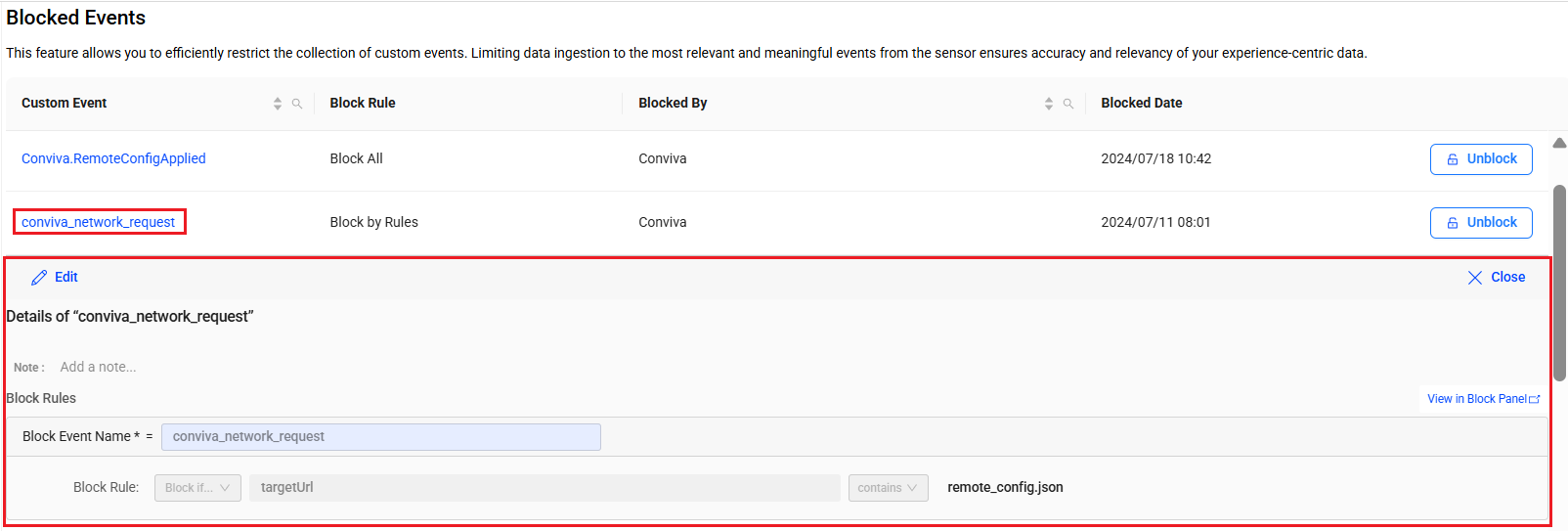Click the pencil Edit icon

tap(39, 278)
